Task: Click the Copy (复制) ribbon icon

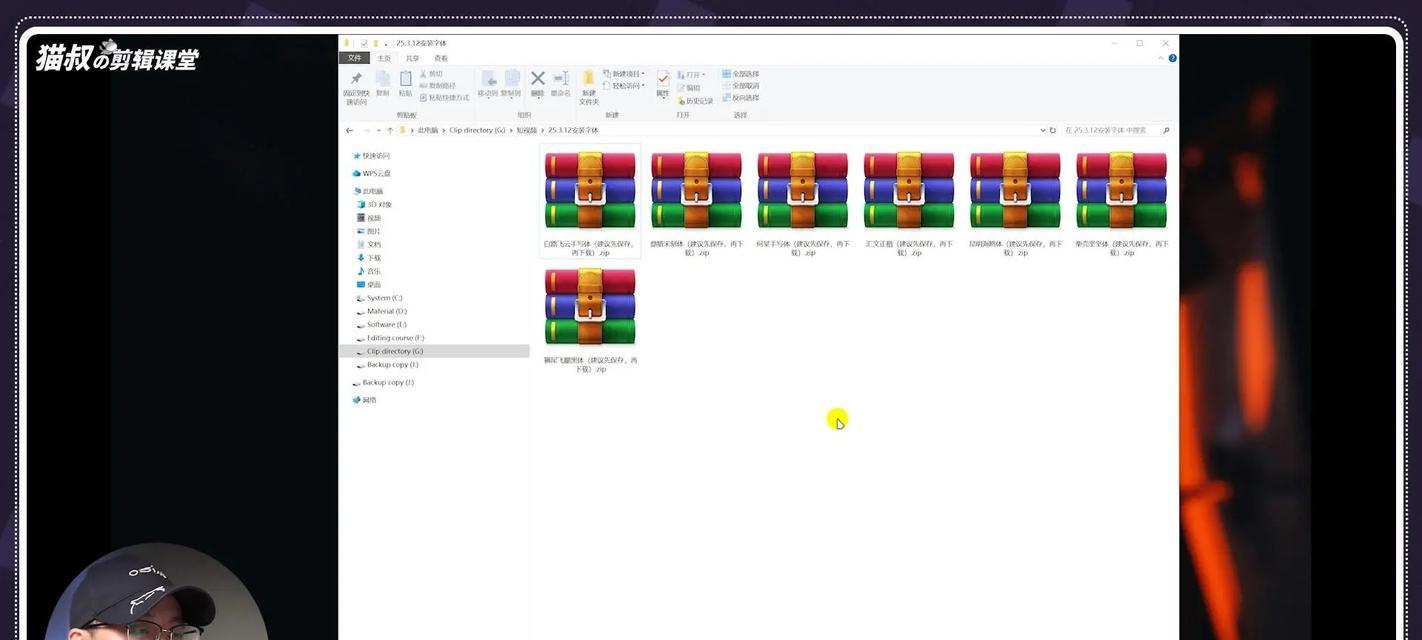Action: click(x=382, y=79)
